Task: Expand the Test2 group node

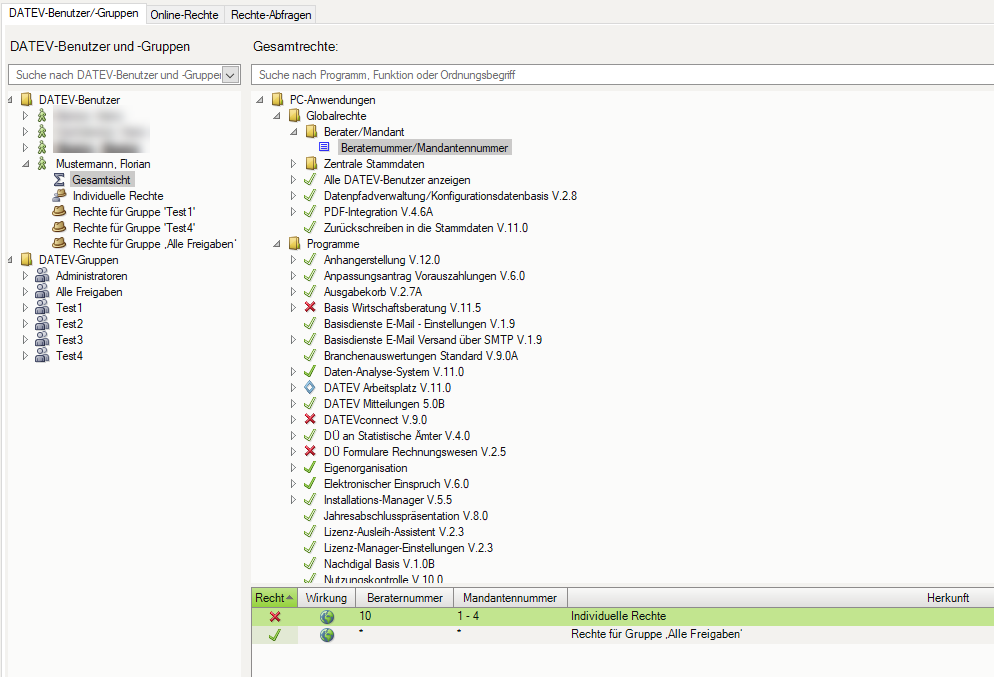Action: click(x=25, y=324)
